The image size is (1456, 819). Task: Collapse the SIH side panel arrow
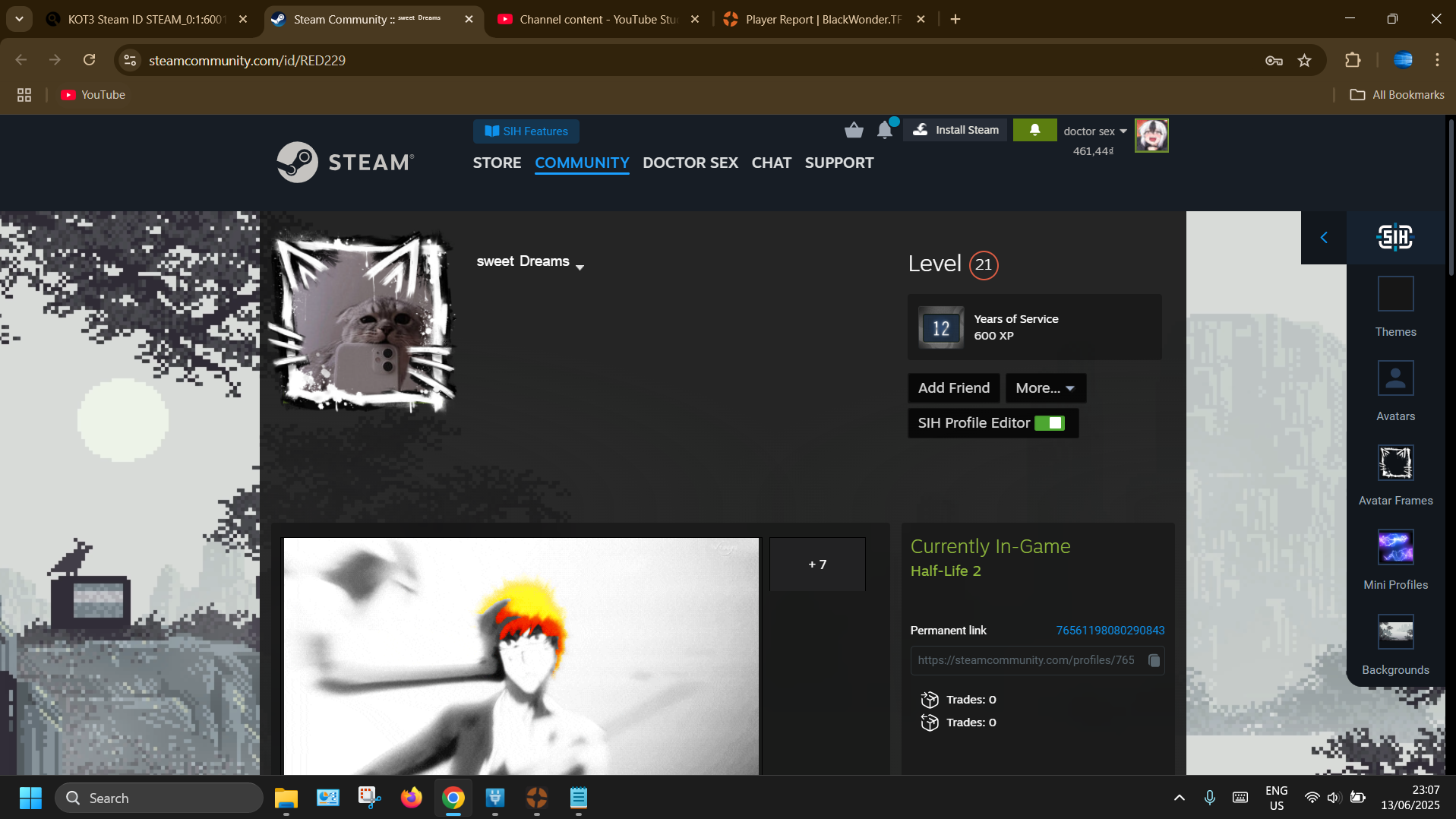click(1324, 238)
